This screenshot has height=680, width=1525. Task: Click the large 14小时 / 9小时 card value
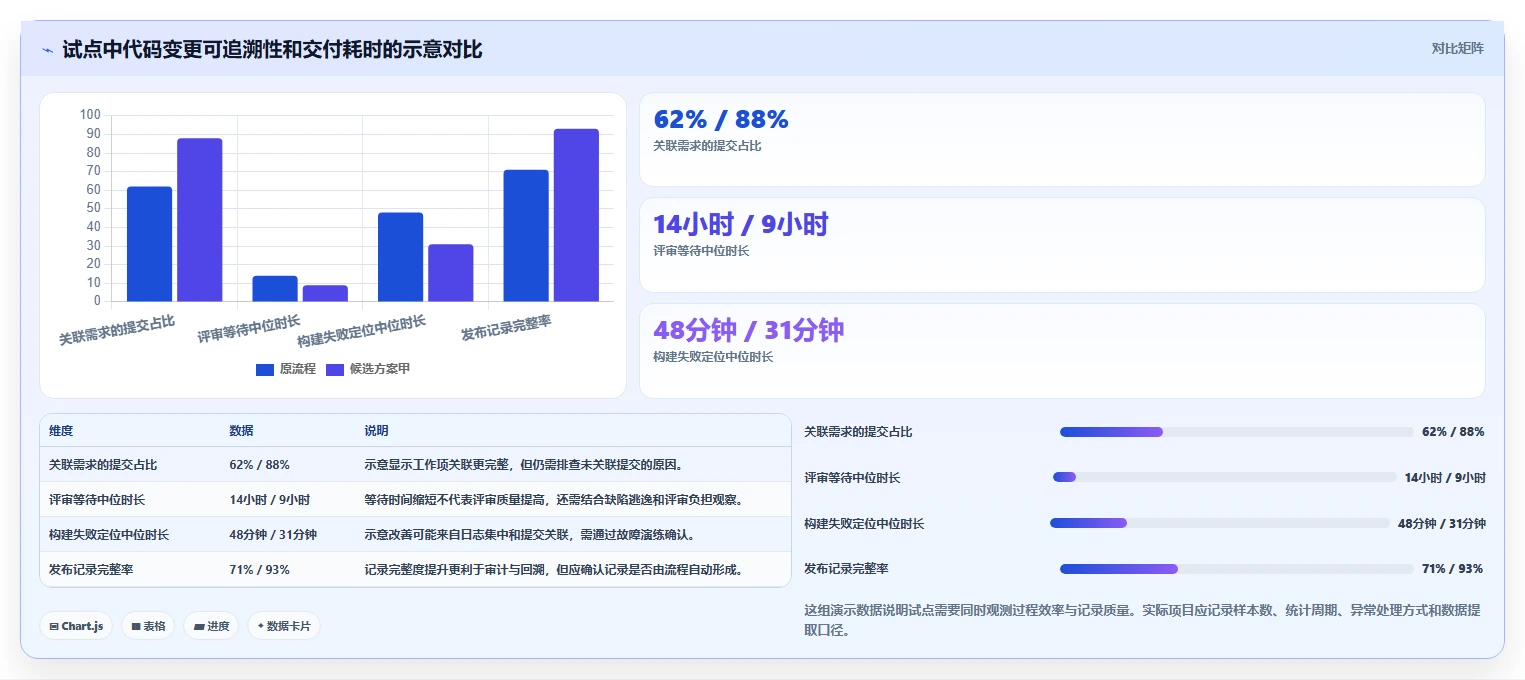tap(741, 225)
